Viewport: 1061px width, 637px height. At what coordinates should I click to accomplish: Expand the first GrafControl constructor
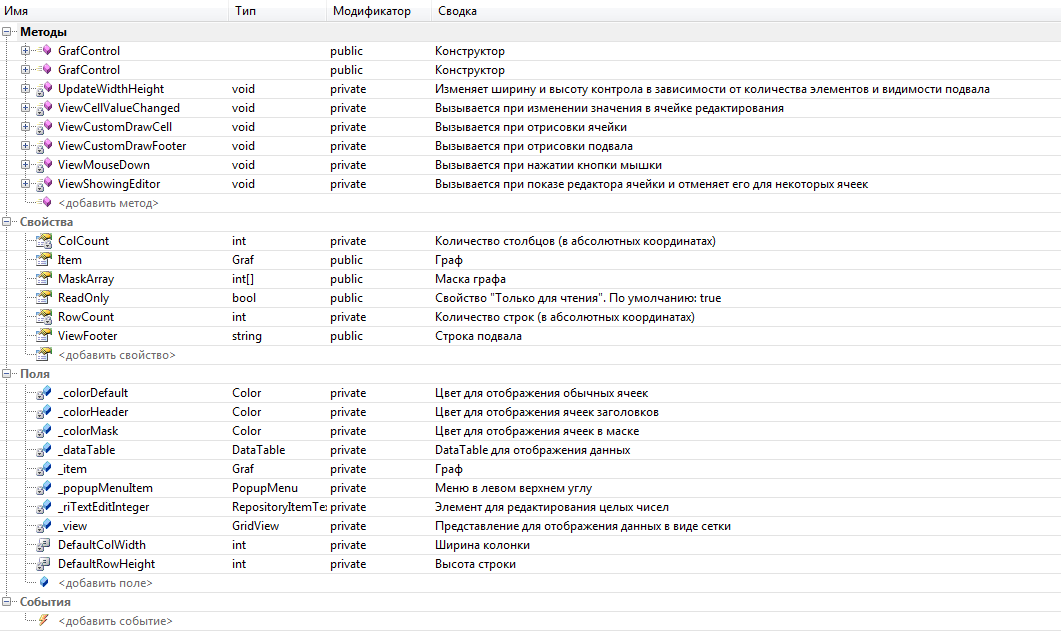[26, 51]
